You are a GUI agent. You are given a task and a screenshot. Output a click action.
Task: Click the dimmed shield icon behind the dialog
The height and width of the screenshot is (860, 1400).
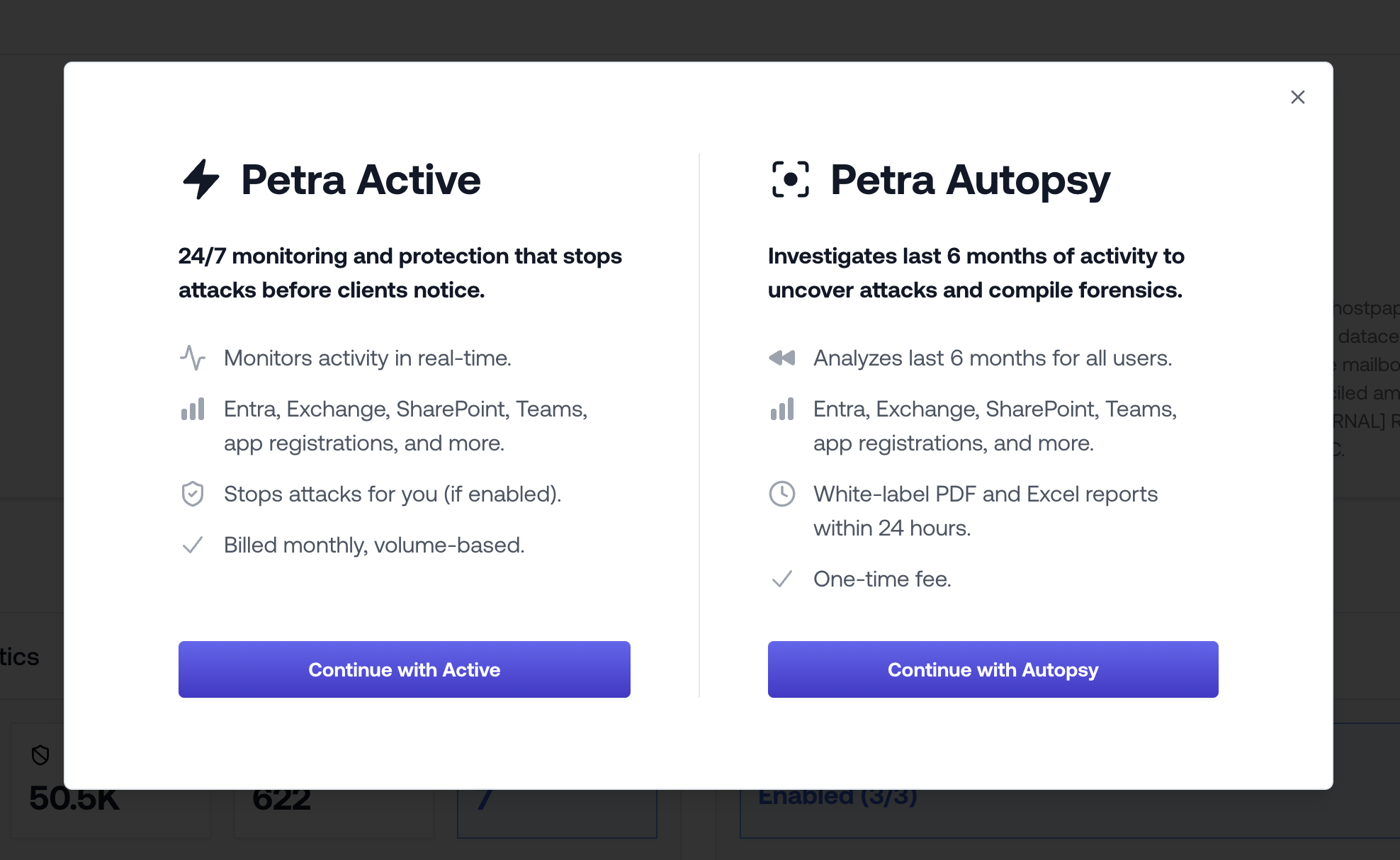[40, 755]
